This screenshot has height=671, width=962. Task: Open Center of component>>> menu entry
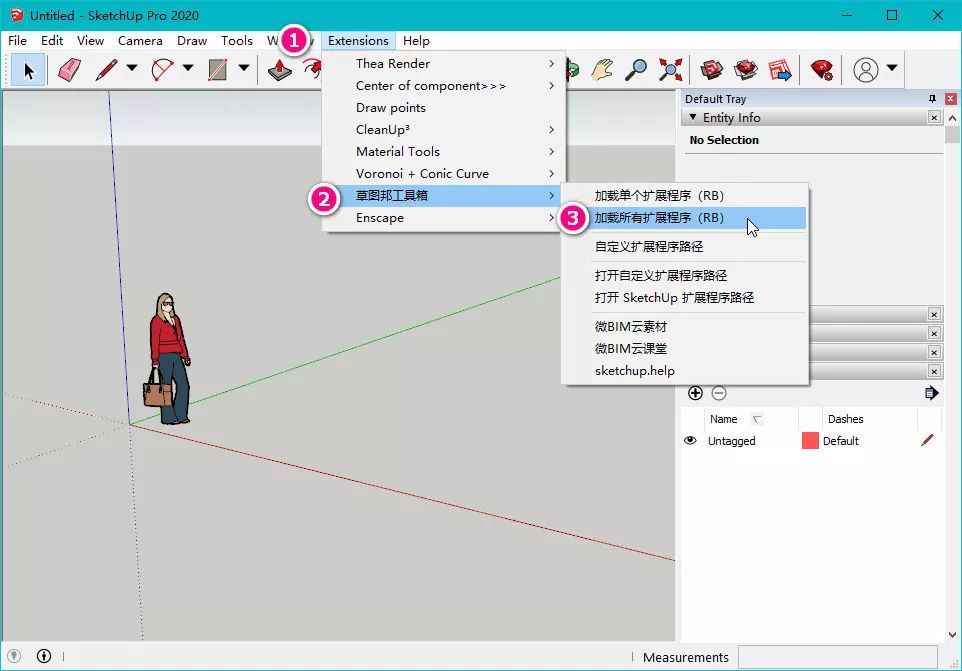tap(443, 85)
